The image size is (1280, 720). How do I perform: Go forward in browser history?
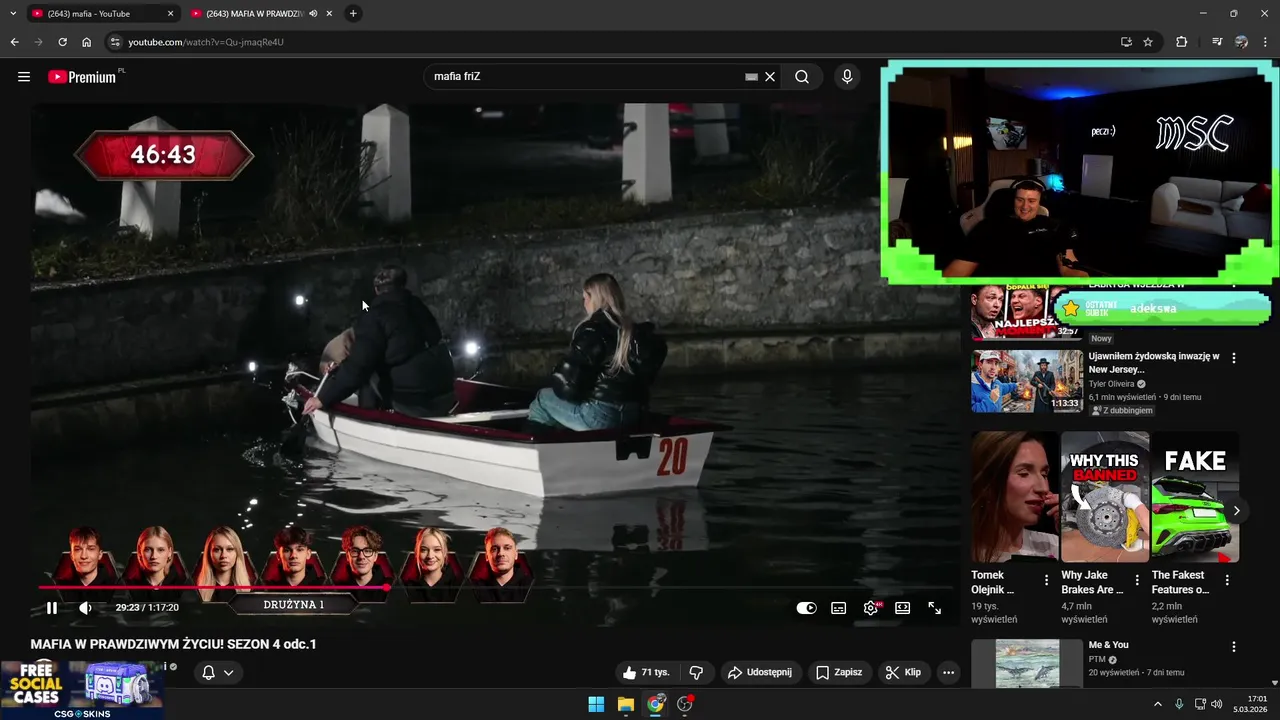(38, 42)
